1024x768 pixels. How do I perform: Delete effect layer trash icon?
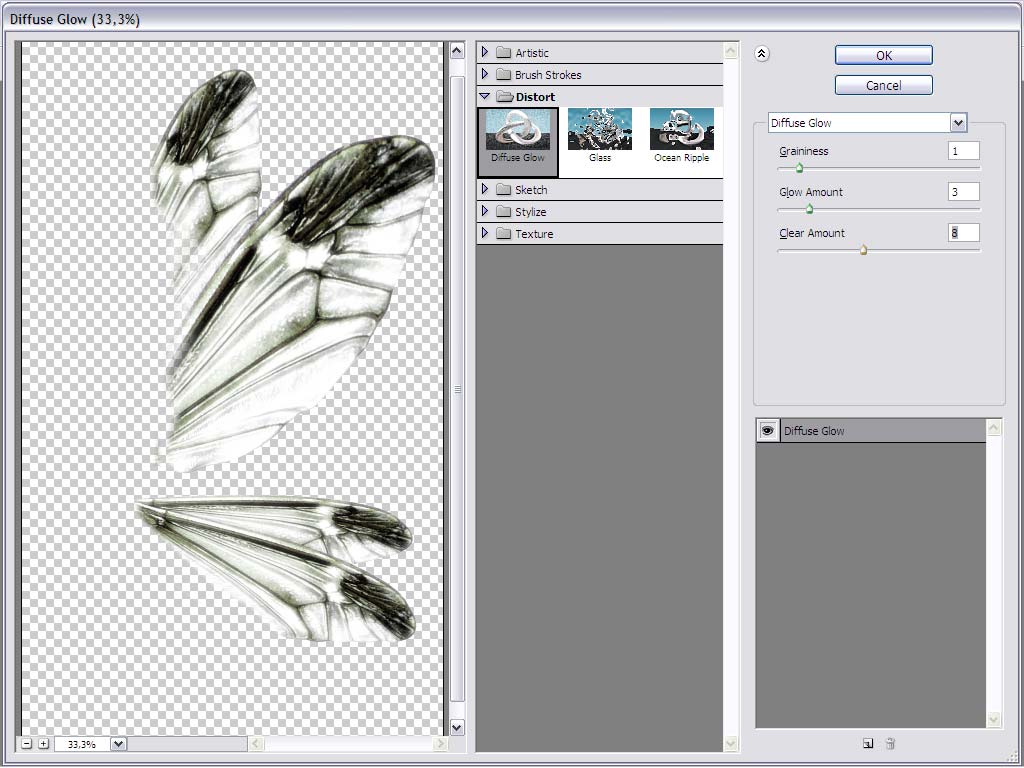[890, 743]
